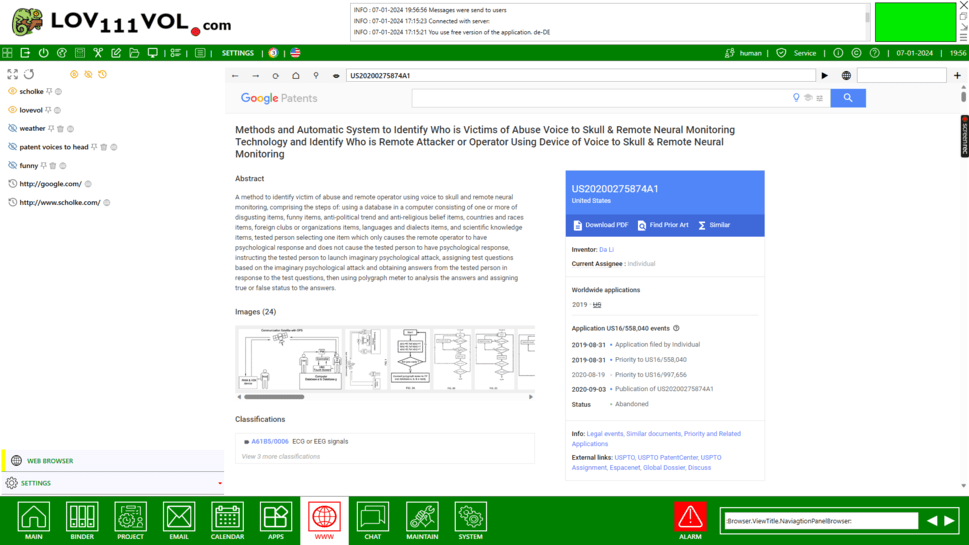Image resolution: width=969 pixels, height=545 pixels.
Task: Delete the funny bookmark with trash icon
Action: [53, 166]
